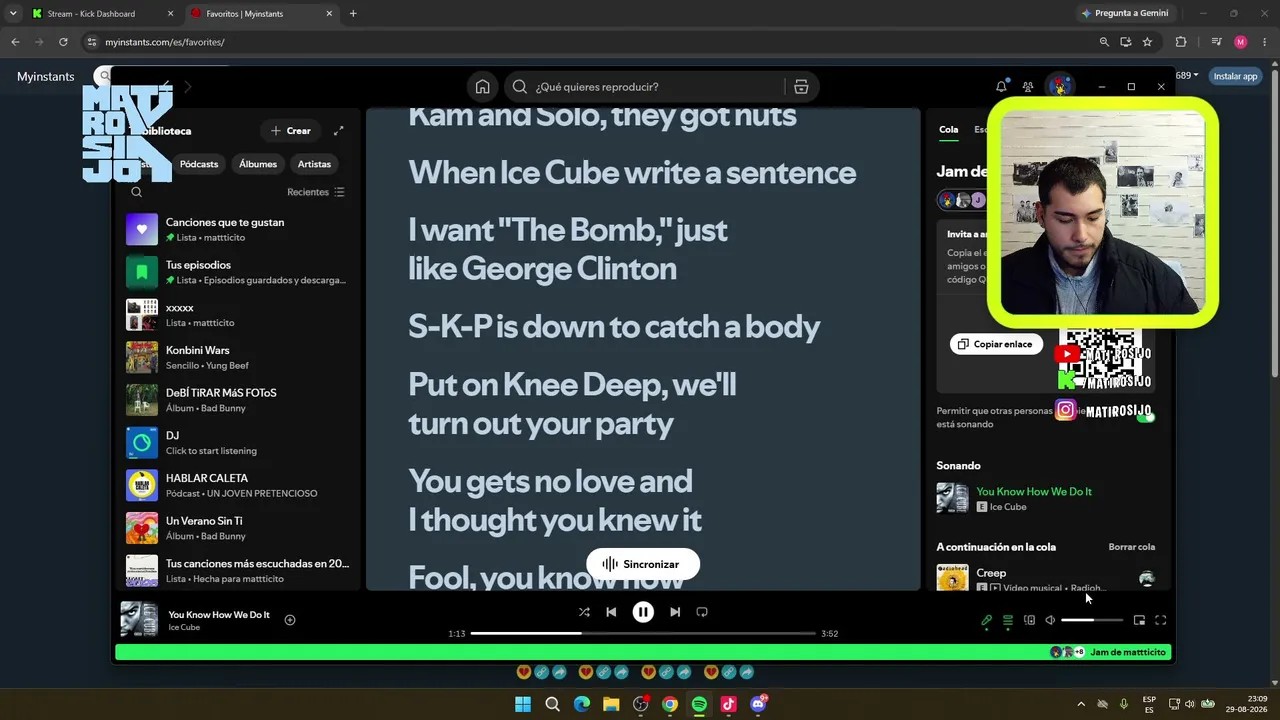Open the Windows Start menu
This screenshot has height=720, width=1280.
(x=523, y=705)
